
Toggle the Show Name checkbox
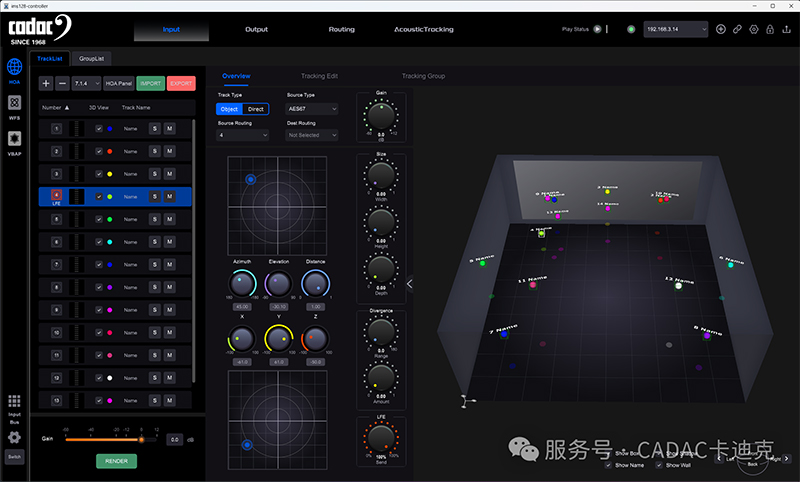coord(609,465)
